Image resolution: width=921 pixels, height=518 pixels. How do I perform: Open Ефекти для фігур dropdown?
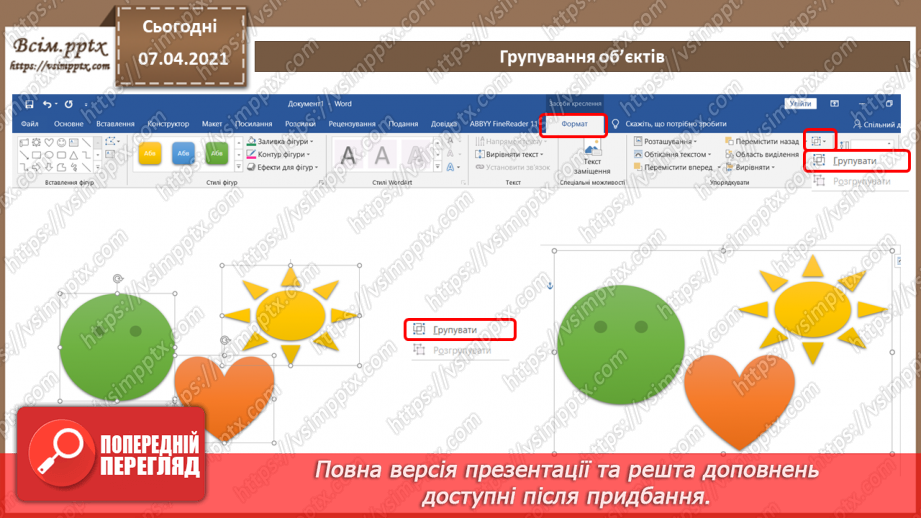click(x=283, y=167)
